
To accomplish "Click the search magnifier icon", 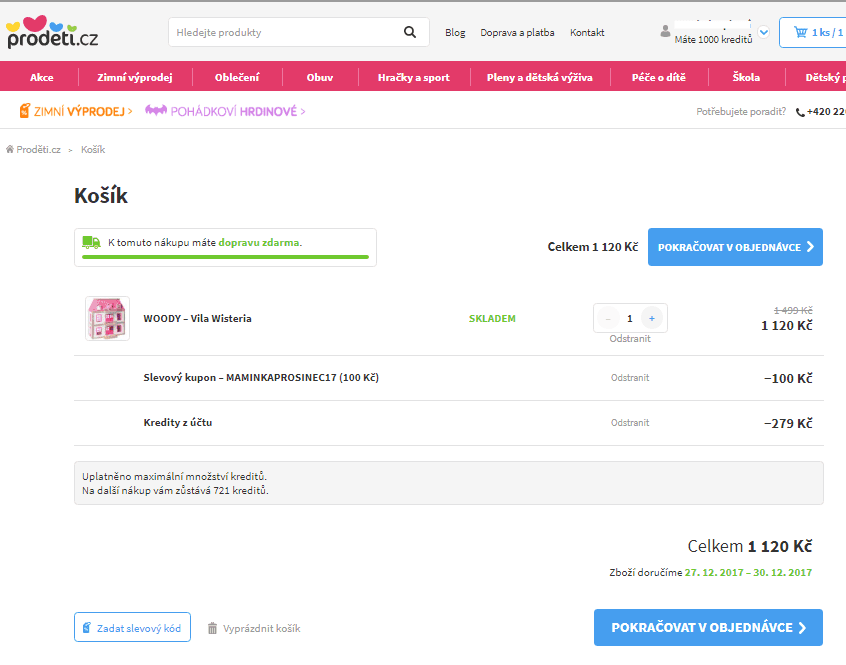I will (410, 32).
